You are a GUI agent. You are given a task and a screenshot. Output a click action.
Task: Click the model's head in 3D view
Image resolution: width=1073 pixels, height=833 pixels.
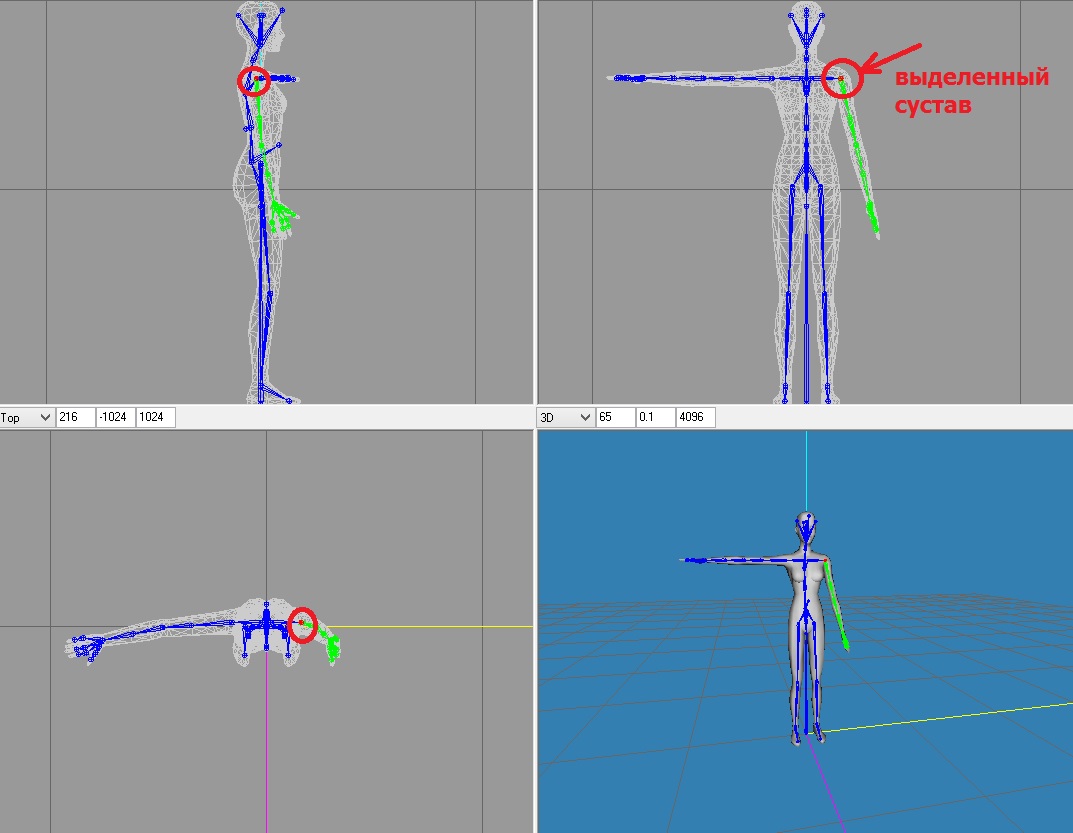[808, 526]
